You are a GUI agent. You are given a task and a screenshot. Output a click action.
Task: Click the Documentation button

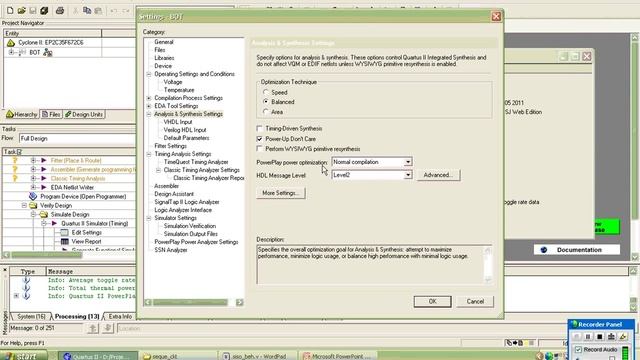577,250
